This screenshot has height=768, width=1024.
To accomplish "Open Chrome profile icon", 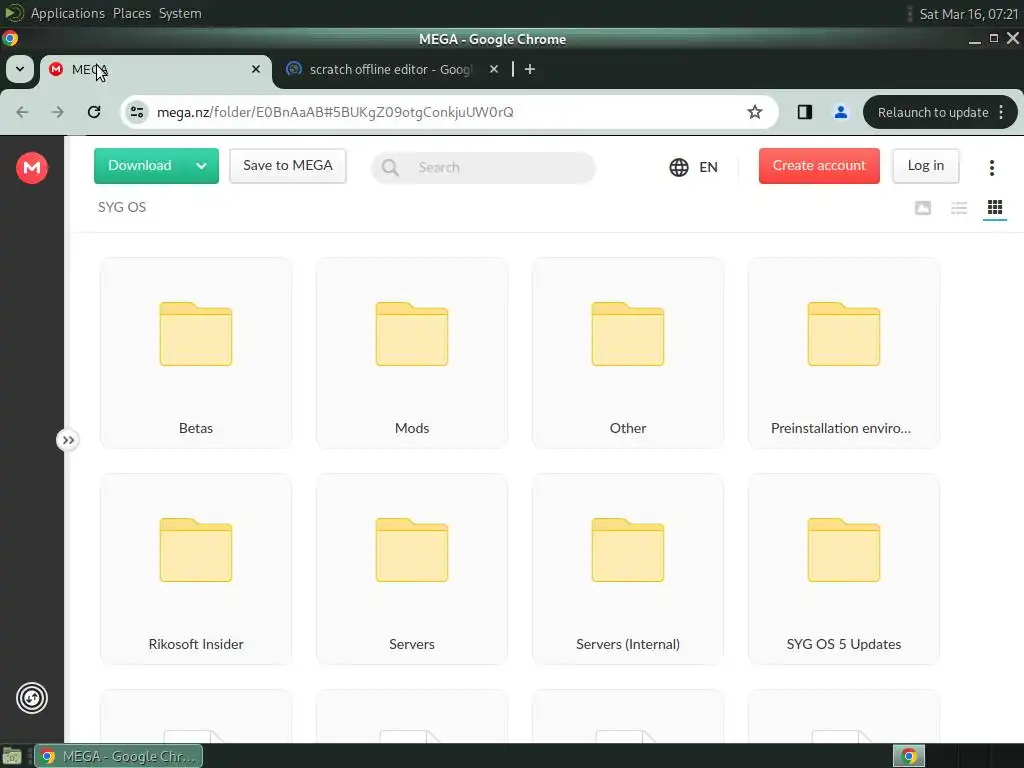I will (x=840, y=112).
